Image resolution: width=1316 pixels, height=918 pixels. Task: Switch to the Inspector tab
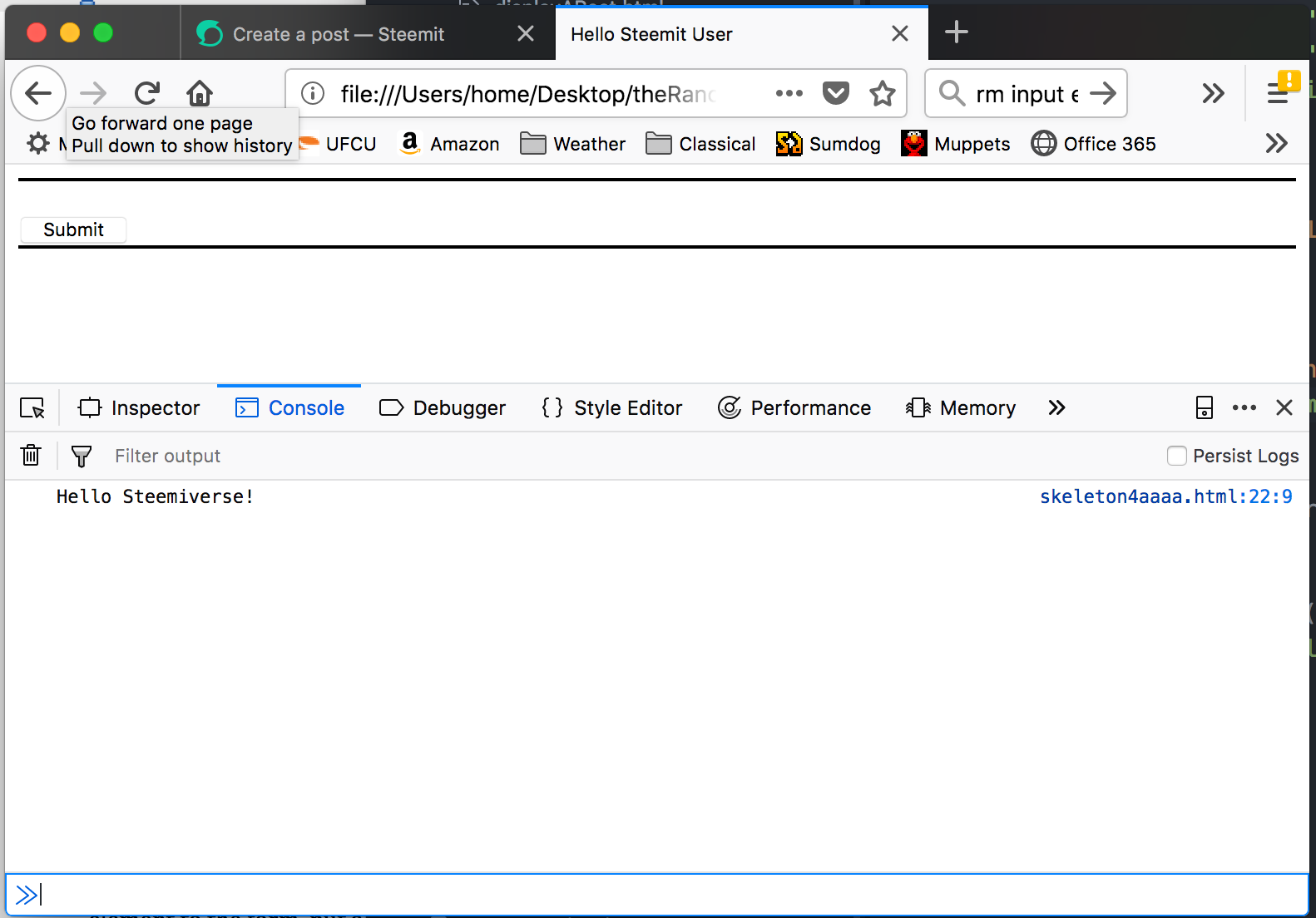(x=139, y=407)
